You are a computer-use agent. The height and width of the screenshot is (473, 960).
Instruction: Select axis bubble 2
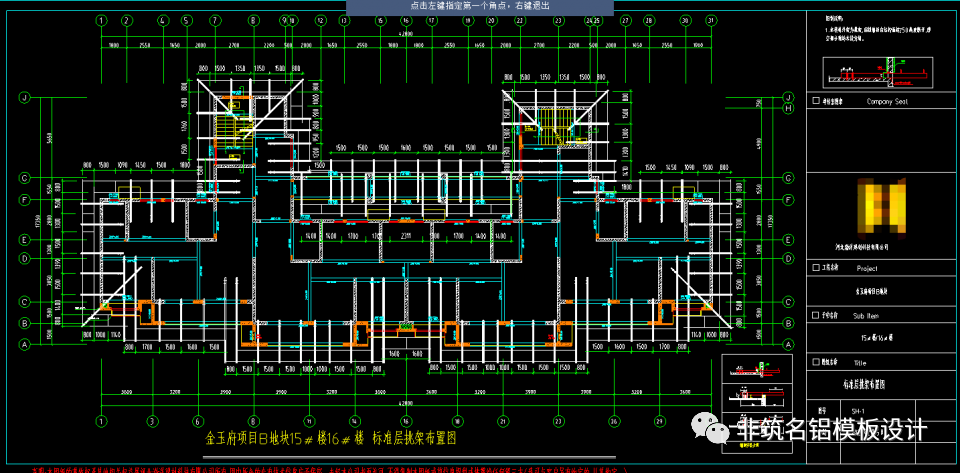[127, 20]
